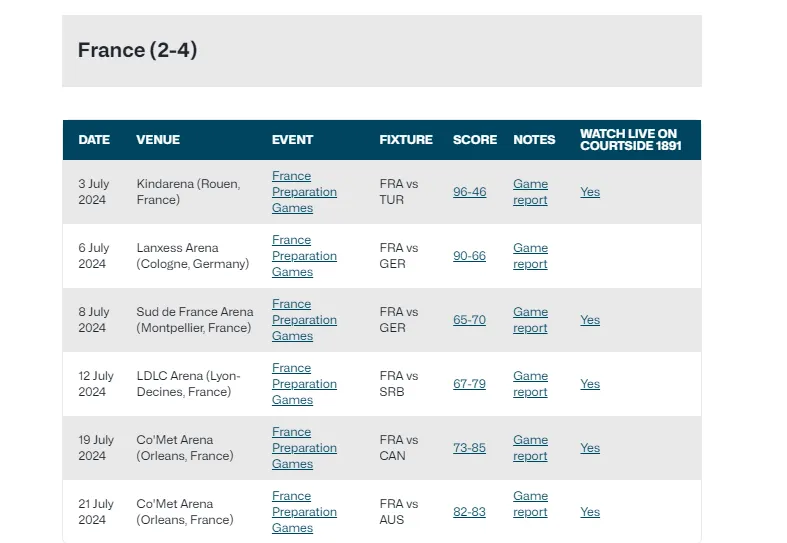Select Yes for the LDLC Arena game

pyautogui.click(x=590, y=384)
